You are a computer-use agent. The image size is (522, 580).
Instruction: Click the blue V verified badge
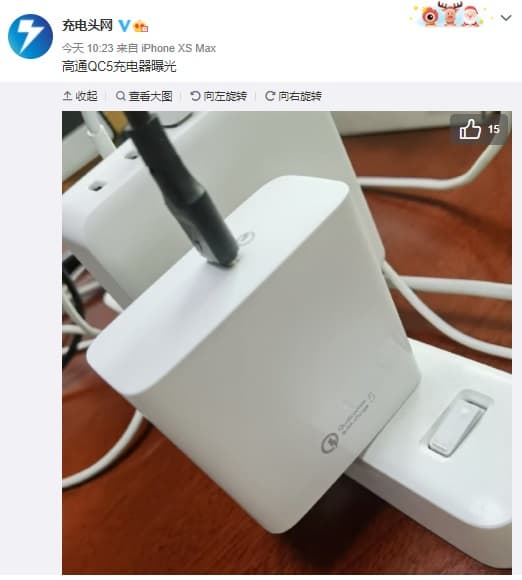coord(124,26)
